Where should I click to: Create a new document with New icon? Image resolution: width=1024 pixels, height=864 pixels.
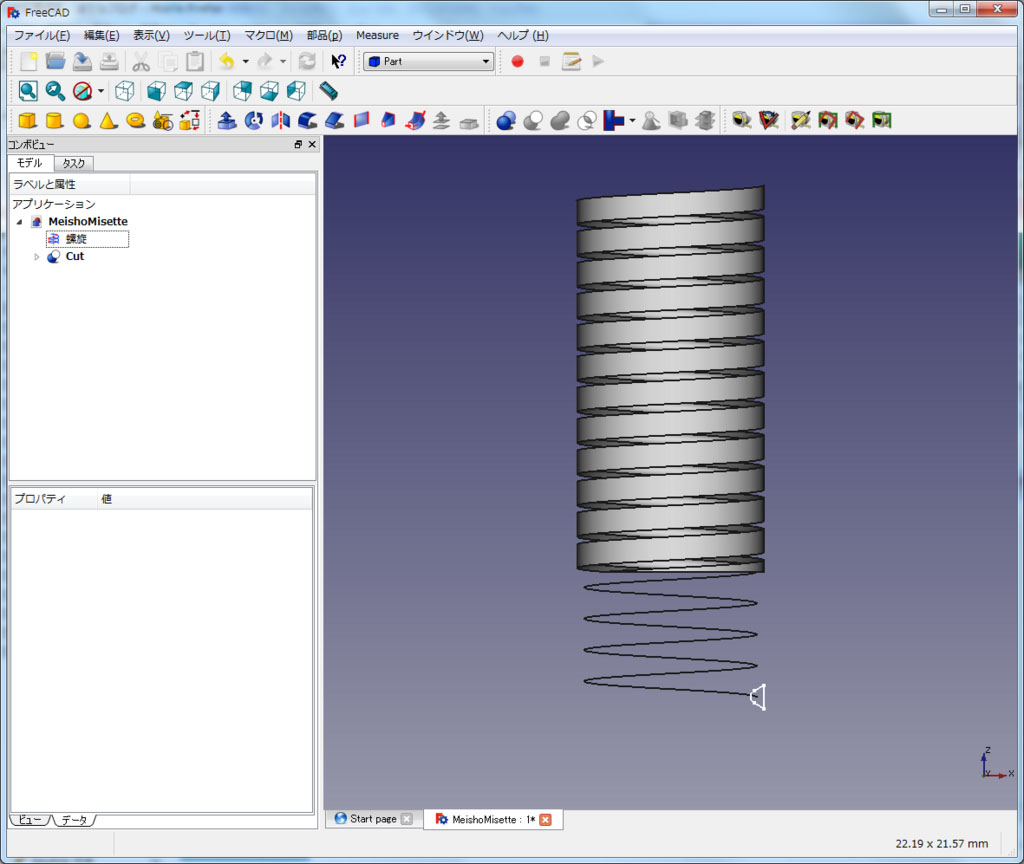(28, 61)
